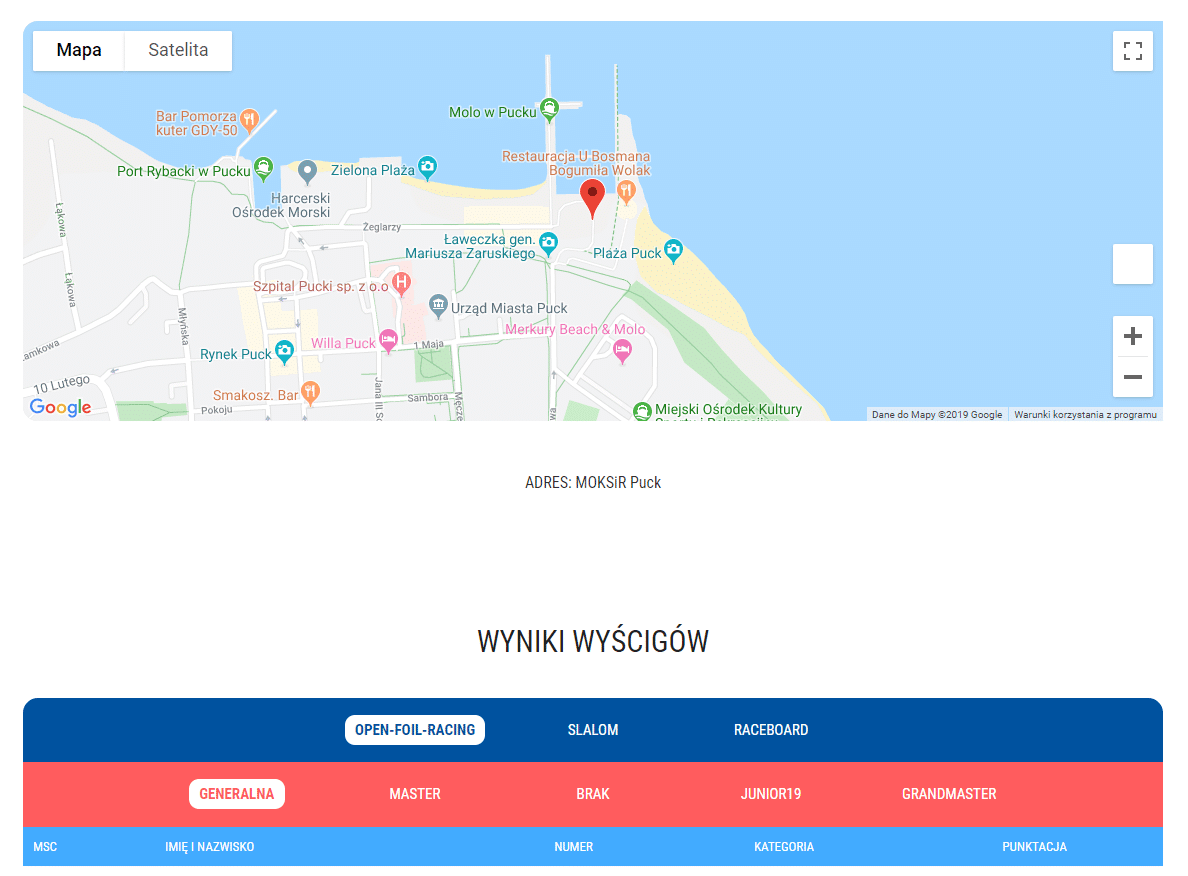Viewport: 1188px width, 876px height.
Task: Click the 1 Maja street label
Action: point(429,345)
